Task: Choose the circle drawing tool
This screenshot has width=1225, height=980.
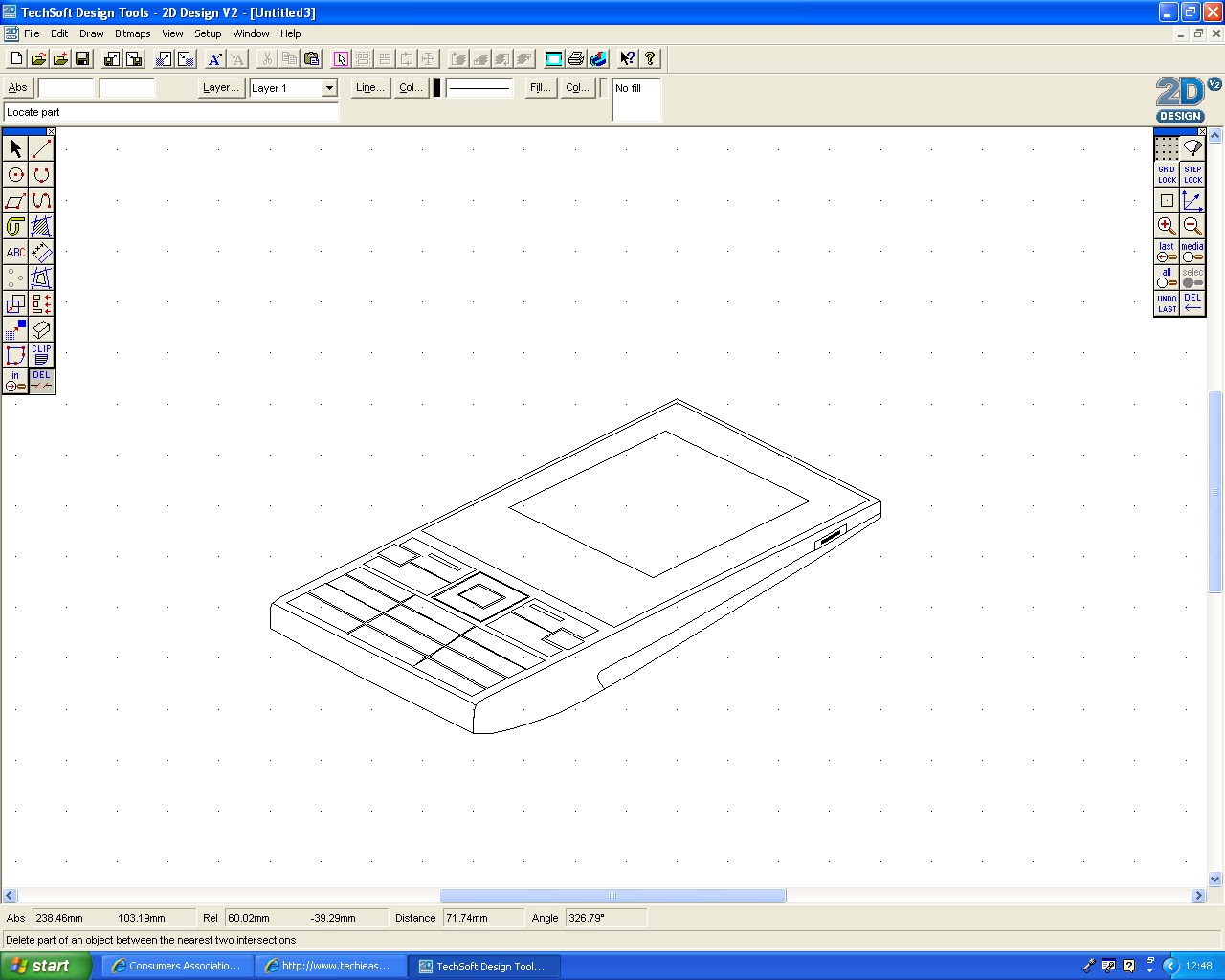Action: pos(14,175)
